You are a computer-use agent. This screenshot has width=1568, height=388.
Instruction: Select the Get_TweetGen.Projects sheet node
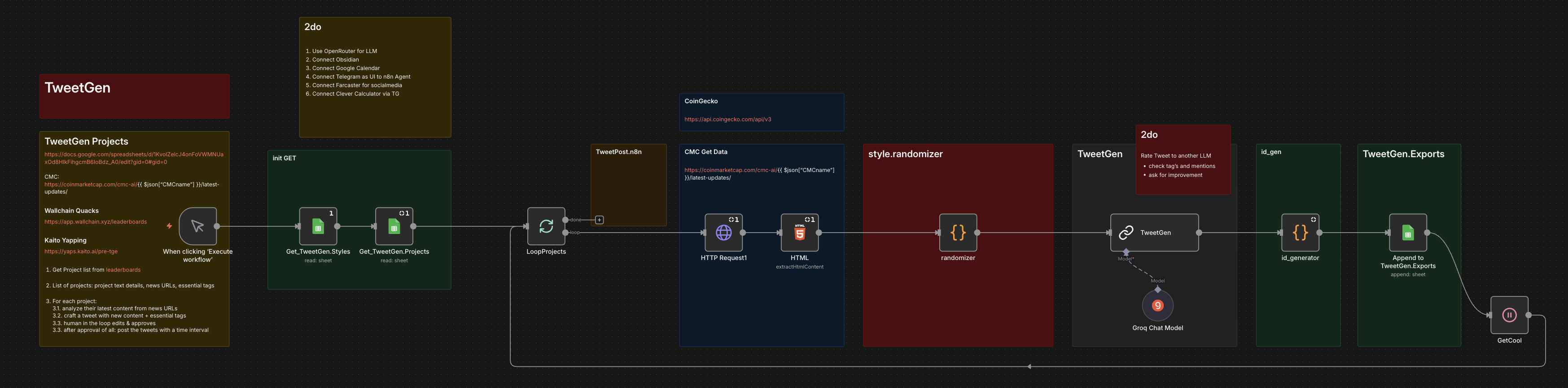(x=394, y=227)
